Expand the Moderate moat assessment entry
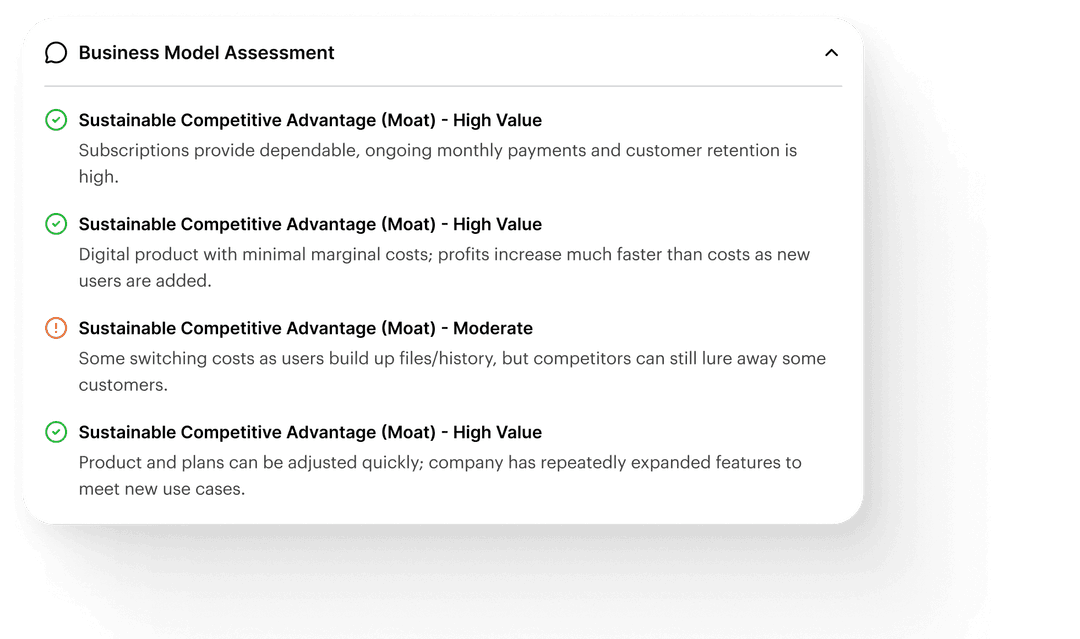The height and width of the screenshot is (639, 1080). (306, 328)
